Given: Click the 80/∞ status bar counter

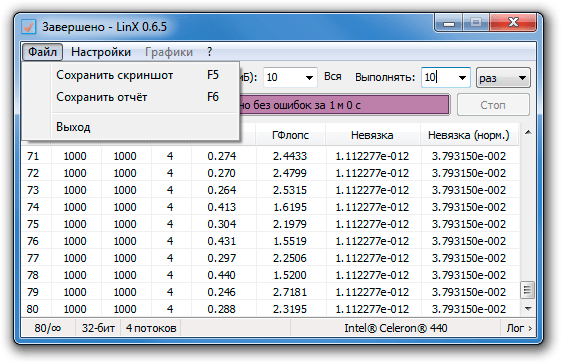Looking at the screenshot, I should [x=48, y=328].
